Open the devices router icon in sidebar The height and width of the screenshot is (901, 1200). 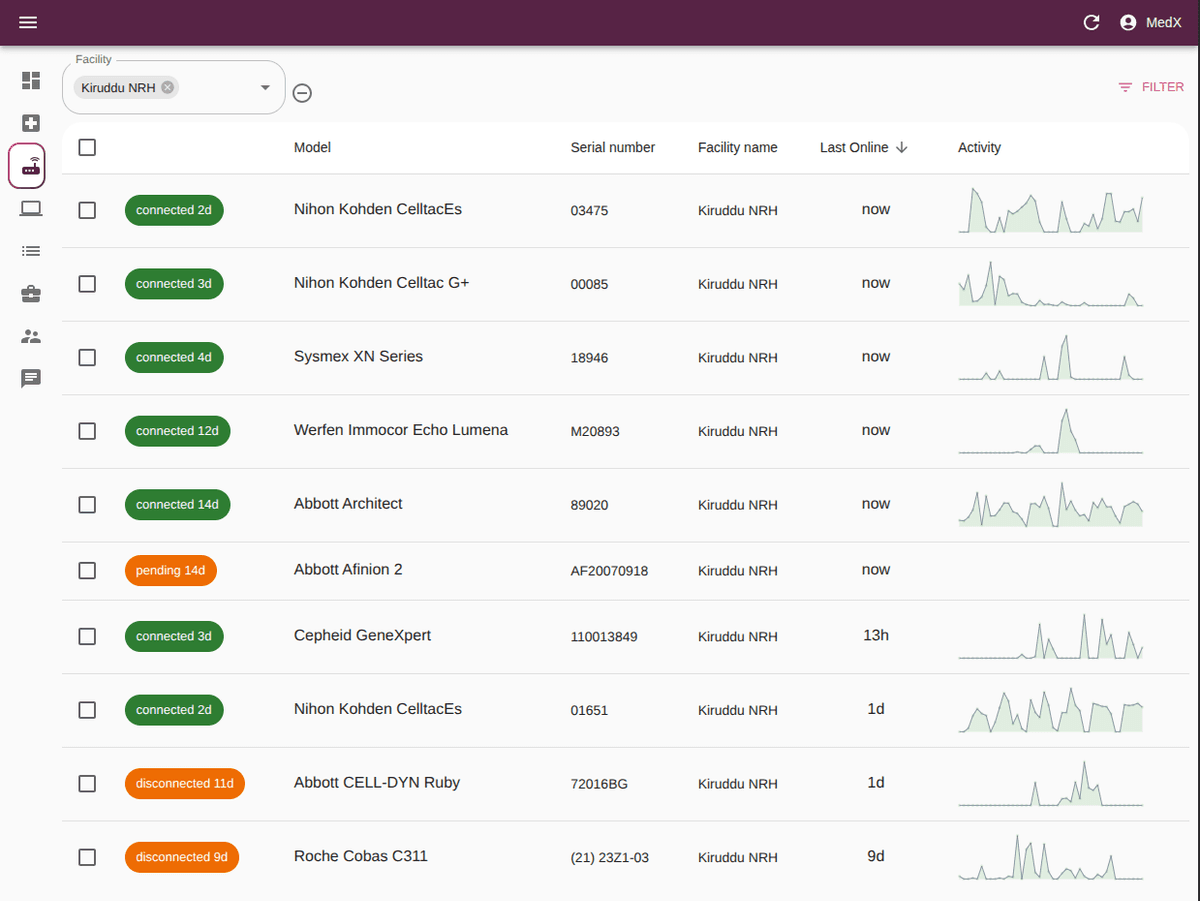(x=27, y=165)
